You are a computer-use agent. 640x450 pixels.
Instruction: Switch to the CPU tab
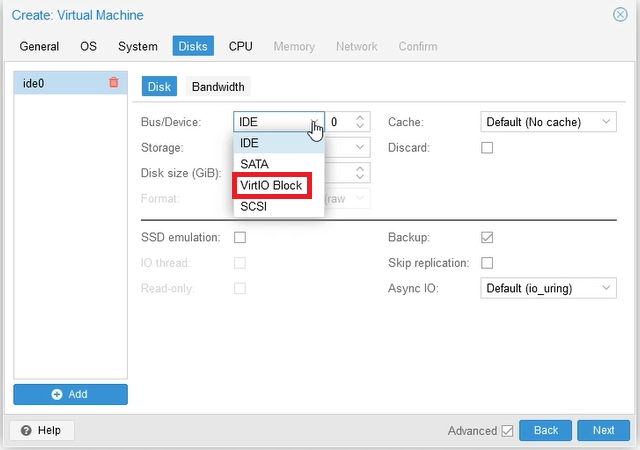pyautogui.click(x=240, y=46)
